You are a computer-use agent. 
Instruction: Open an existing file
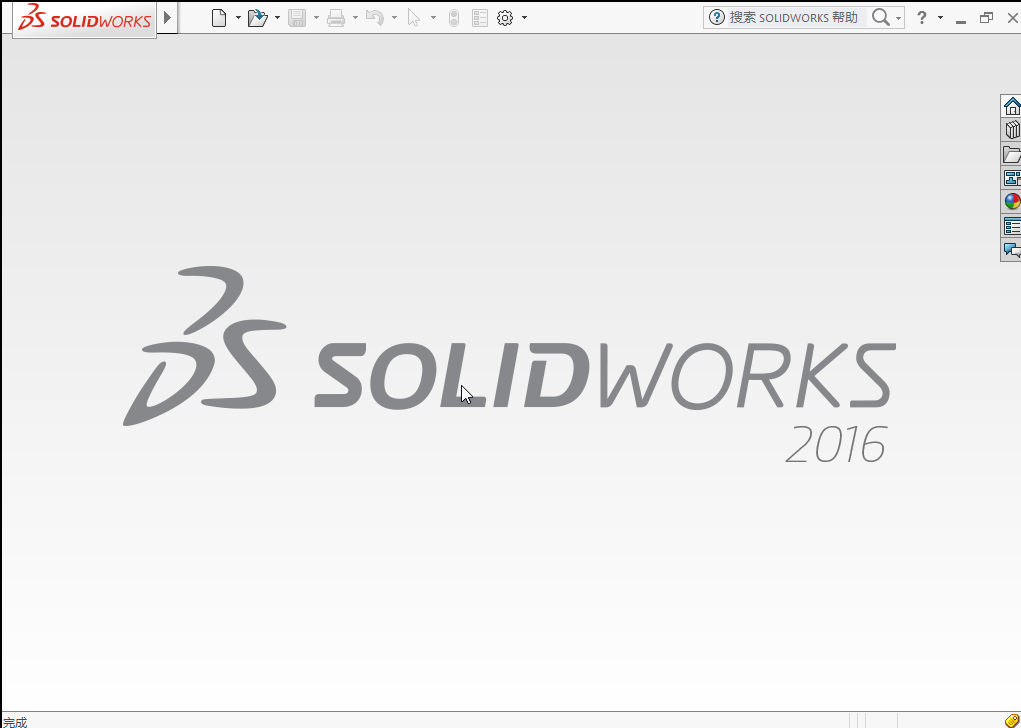click(257, 17)
